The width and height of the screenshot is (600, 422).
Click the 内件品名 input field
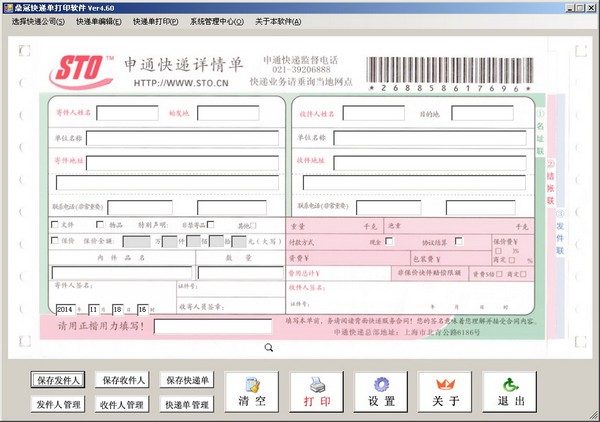pos(122,273)
